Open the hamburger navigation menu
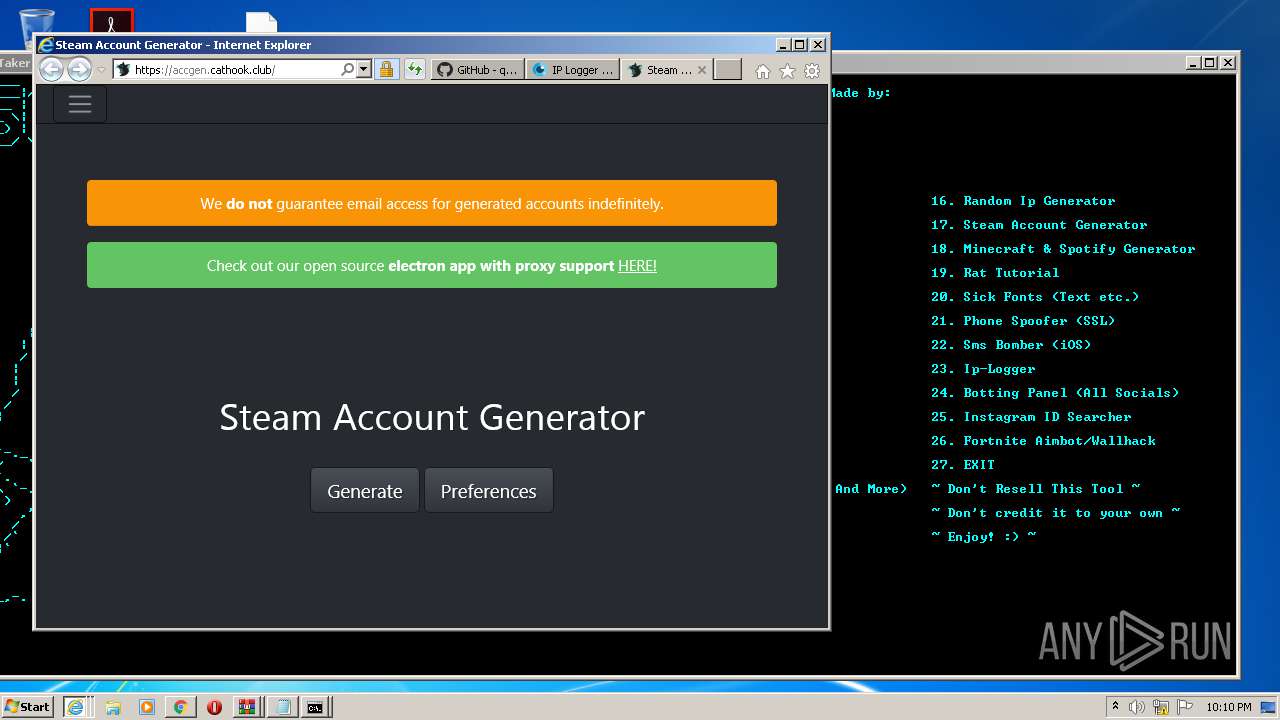The image size is (1280, 720). coord(80,104)
